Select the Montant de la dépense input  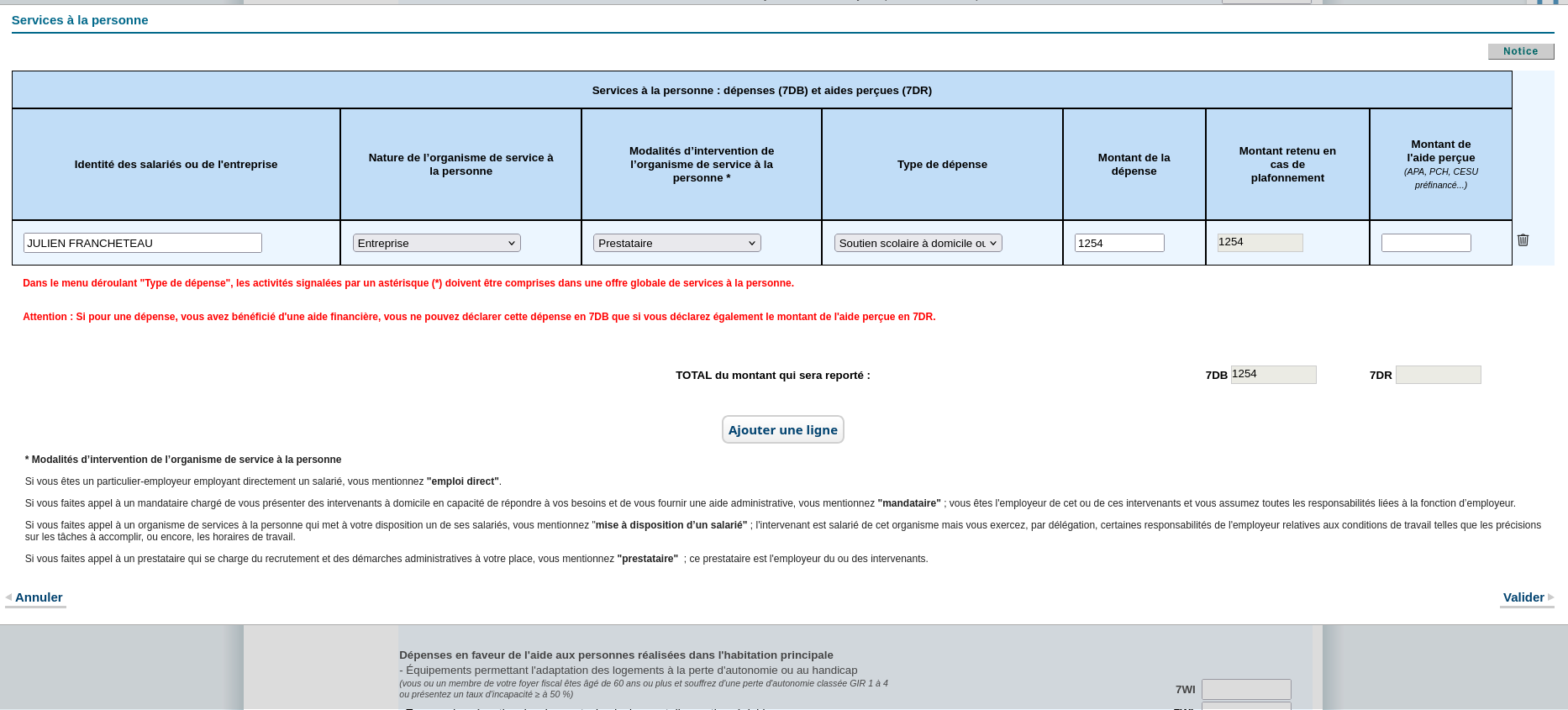point(1118,243)
